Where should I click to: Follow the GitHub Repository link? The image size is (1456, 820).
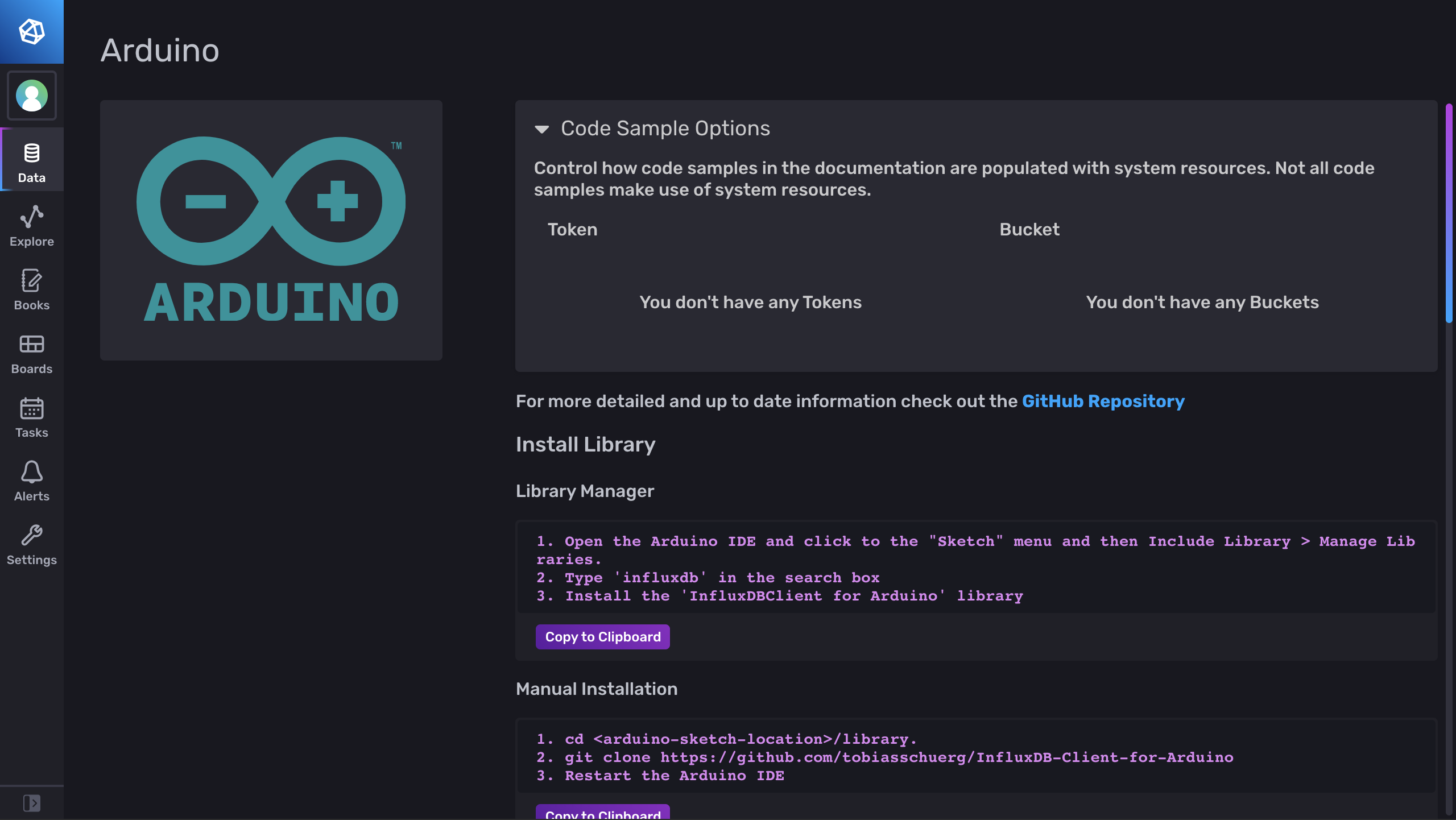pyautogui.click(x=1103, y=401)
